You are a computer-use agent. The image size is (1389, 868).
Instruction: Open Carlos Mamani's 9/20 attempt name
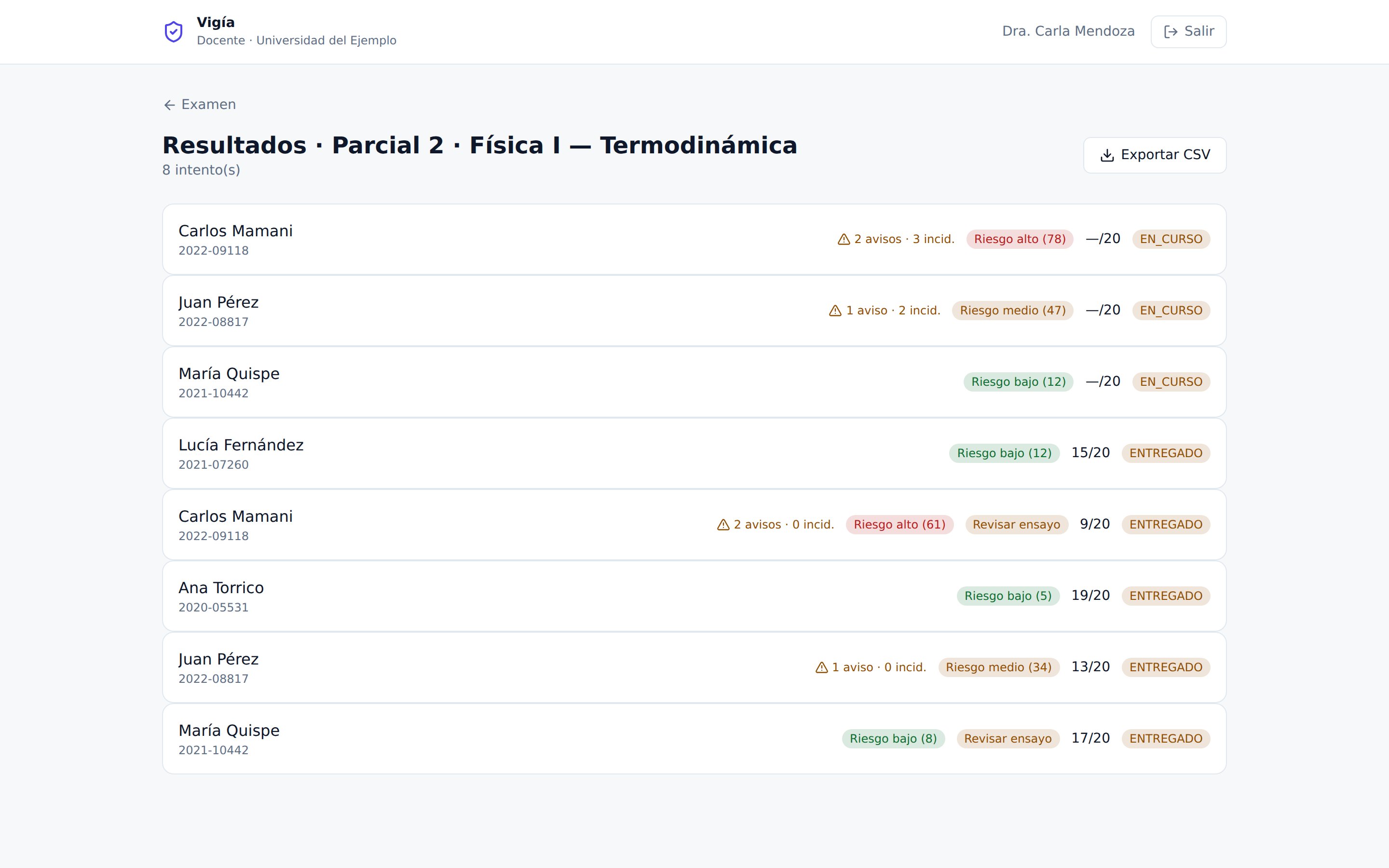pyautogui.click(x=235, y=516)
